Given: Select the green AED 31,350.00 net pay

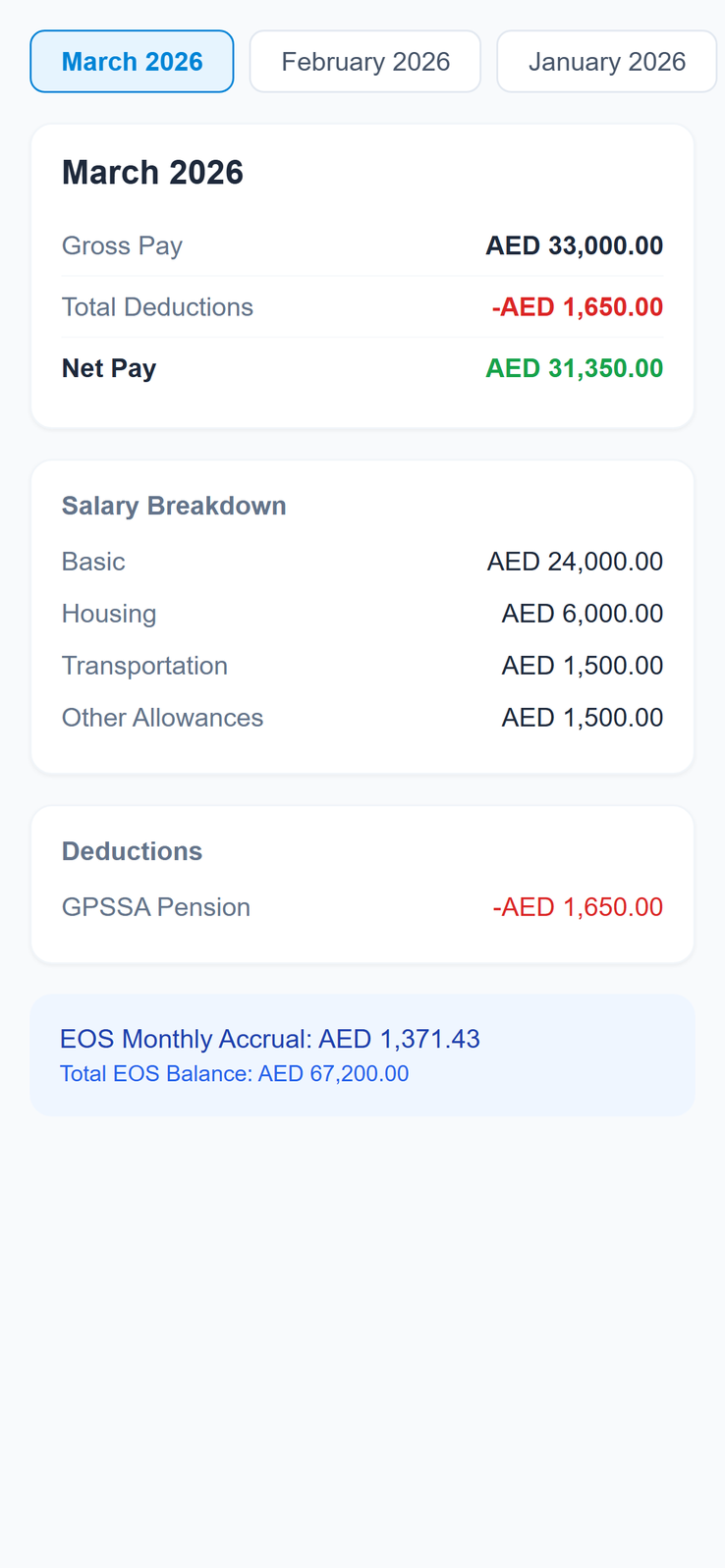Looking at the screenshot, I should [574, 368].
